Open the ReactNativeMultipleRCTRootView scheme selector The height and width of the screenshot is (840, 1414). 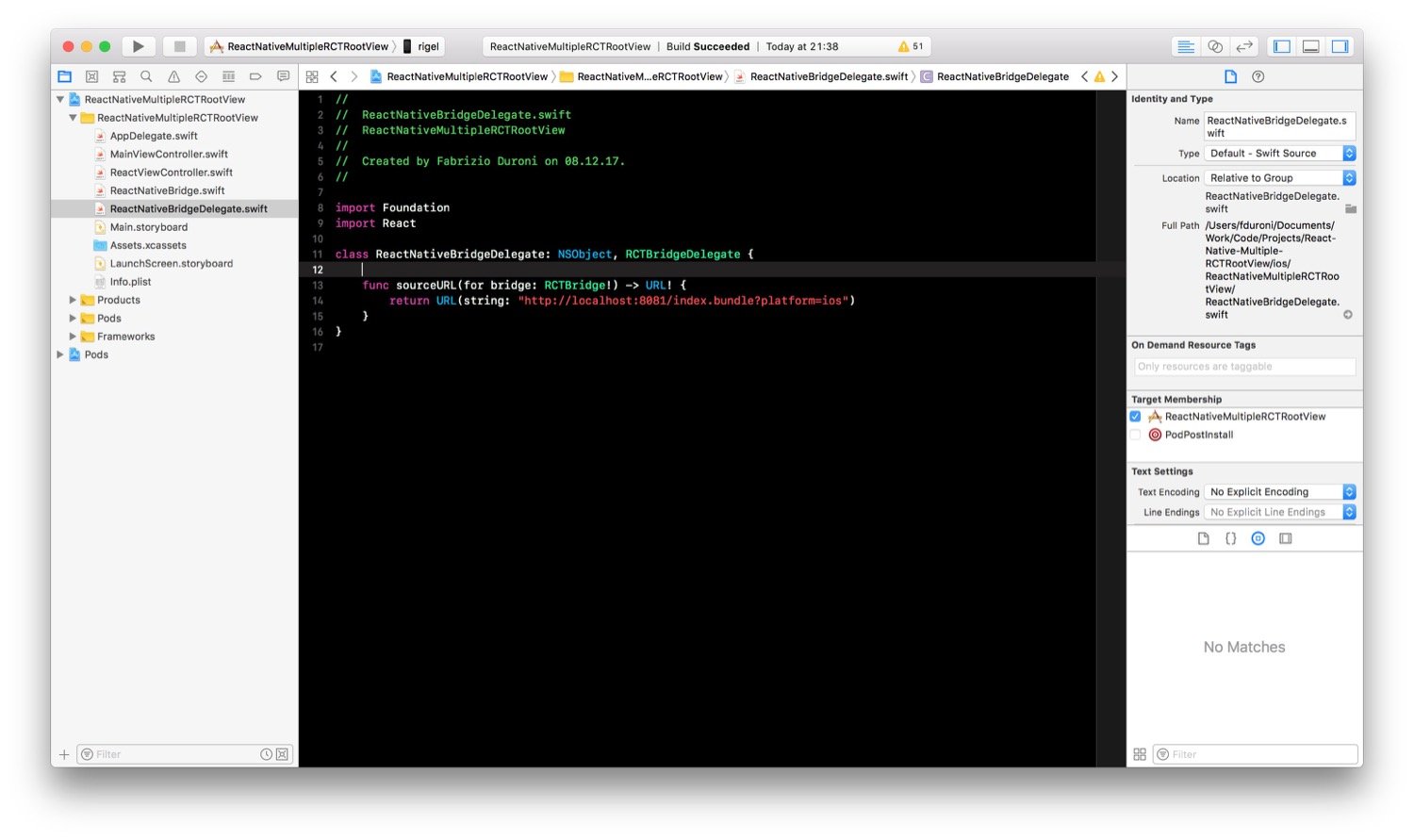(300, 46)
